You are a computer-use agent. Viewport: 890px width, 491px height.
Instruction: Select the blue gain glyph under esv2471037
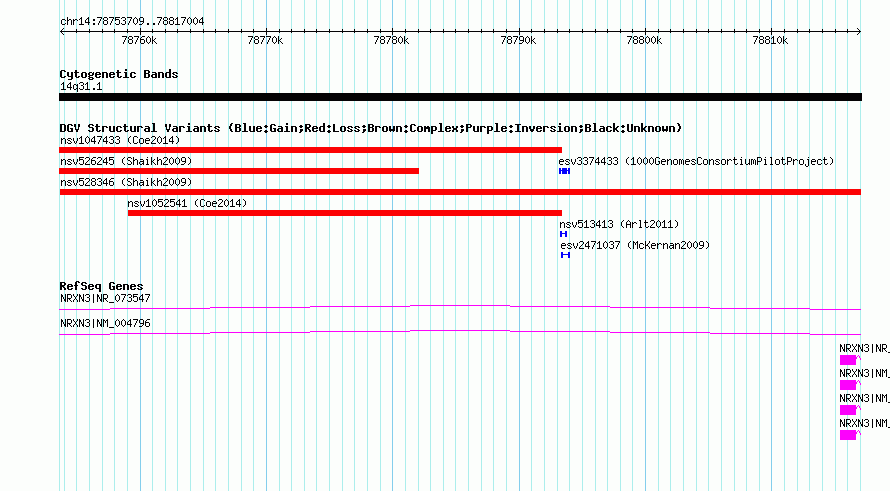565,255
